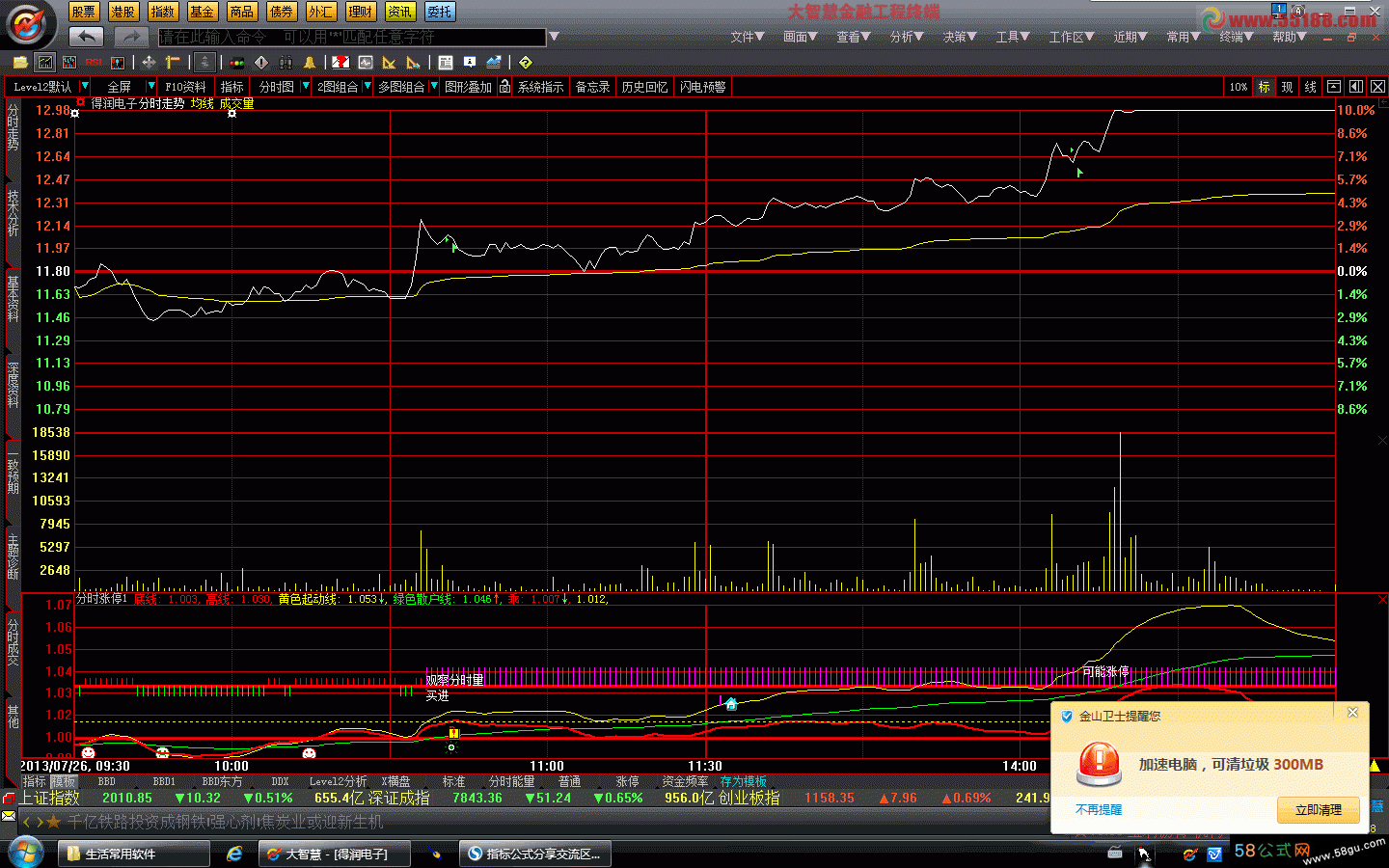Click the message bubble toolbar icon

click(x=470, y=63)
